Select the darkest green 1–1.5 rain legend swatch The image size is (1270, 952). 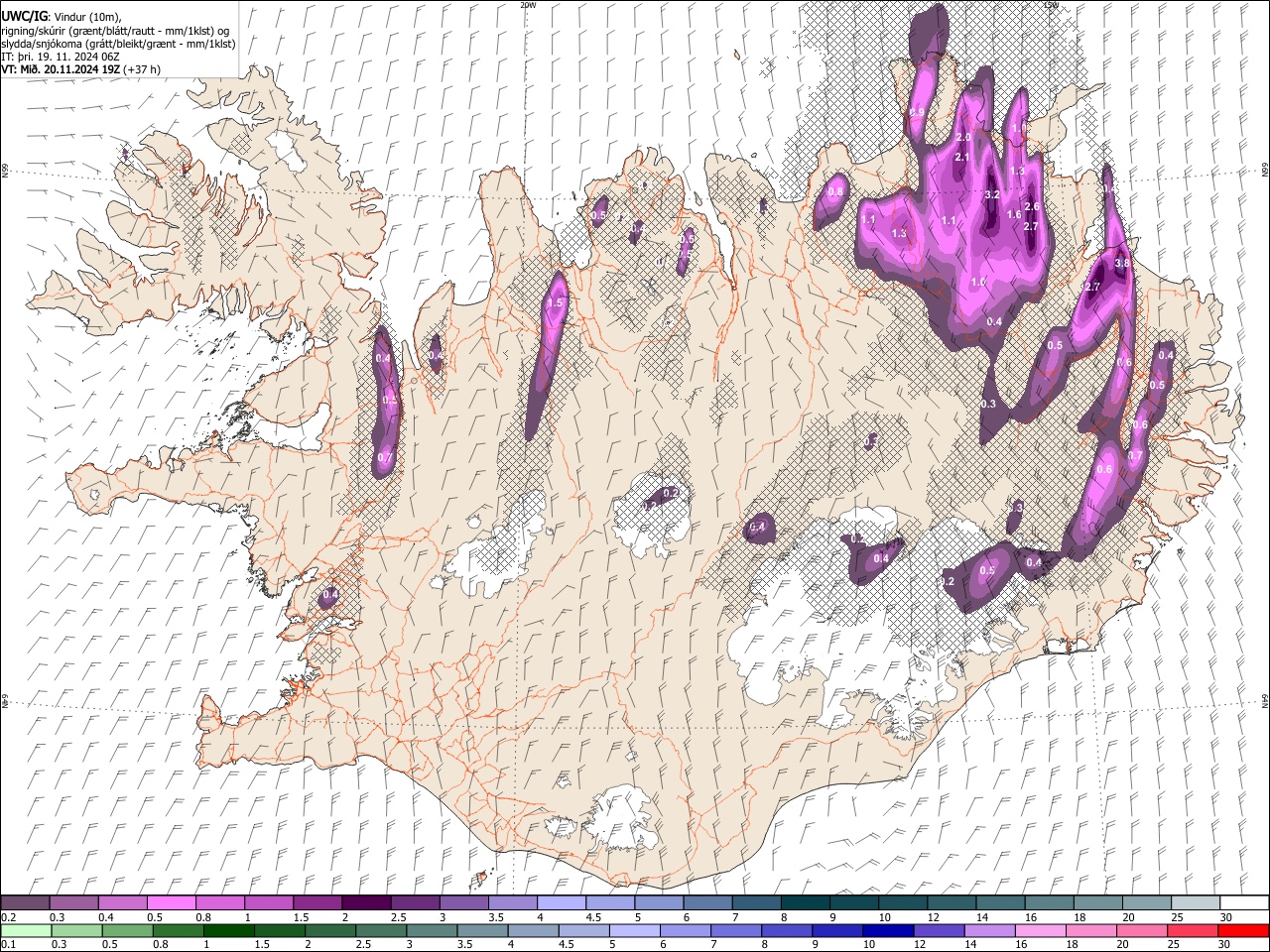point(228,930)
